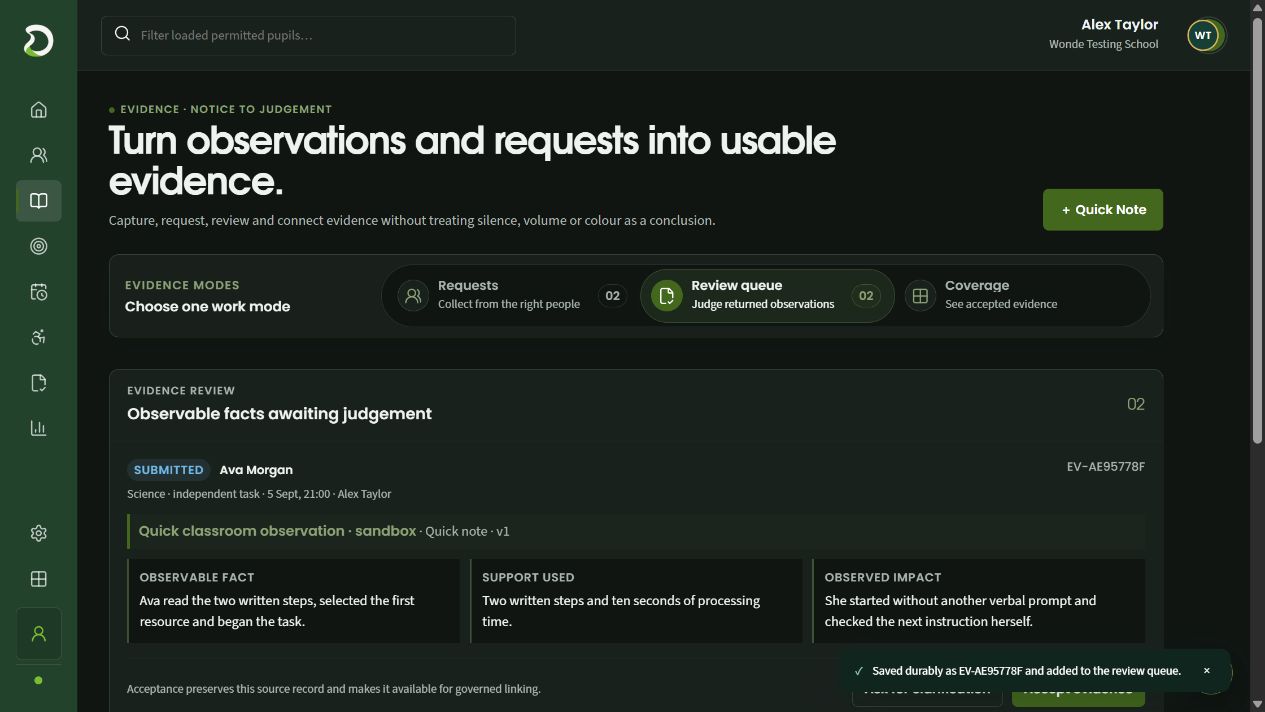
Task: Click the search magnifier icon
Action: pyautogui.click(x=122, y=34)
